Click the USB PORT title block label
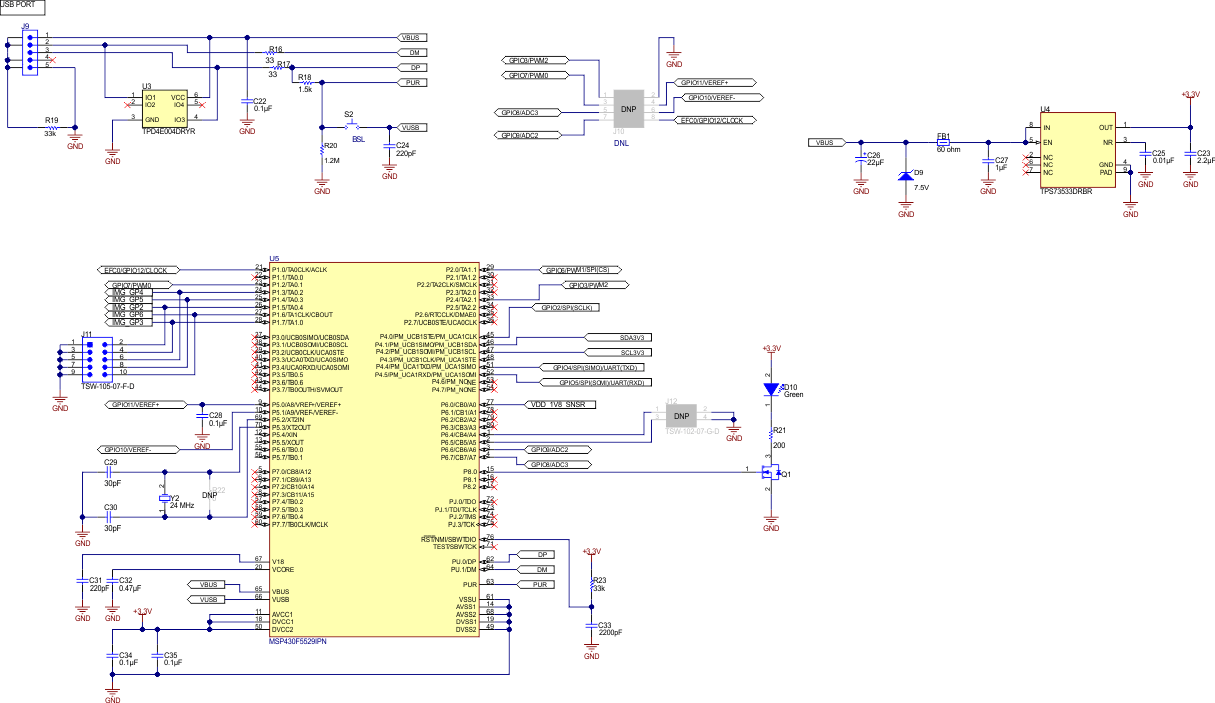Screen dimensions: 1215x703 pyautogui.click(x=21, y=6)
